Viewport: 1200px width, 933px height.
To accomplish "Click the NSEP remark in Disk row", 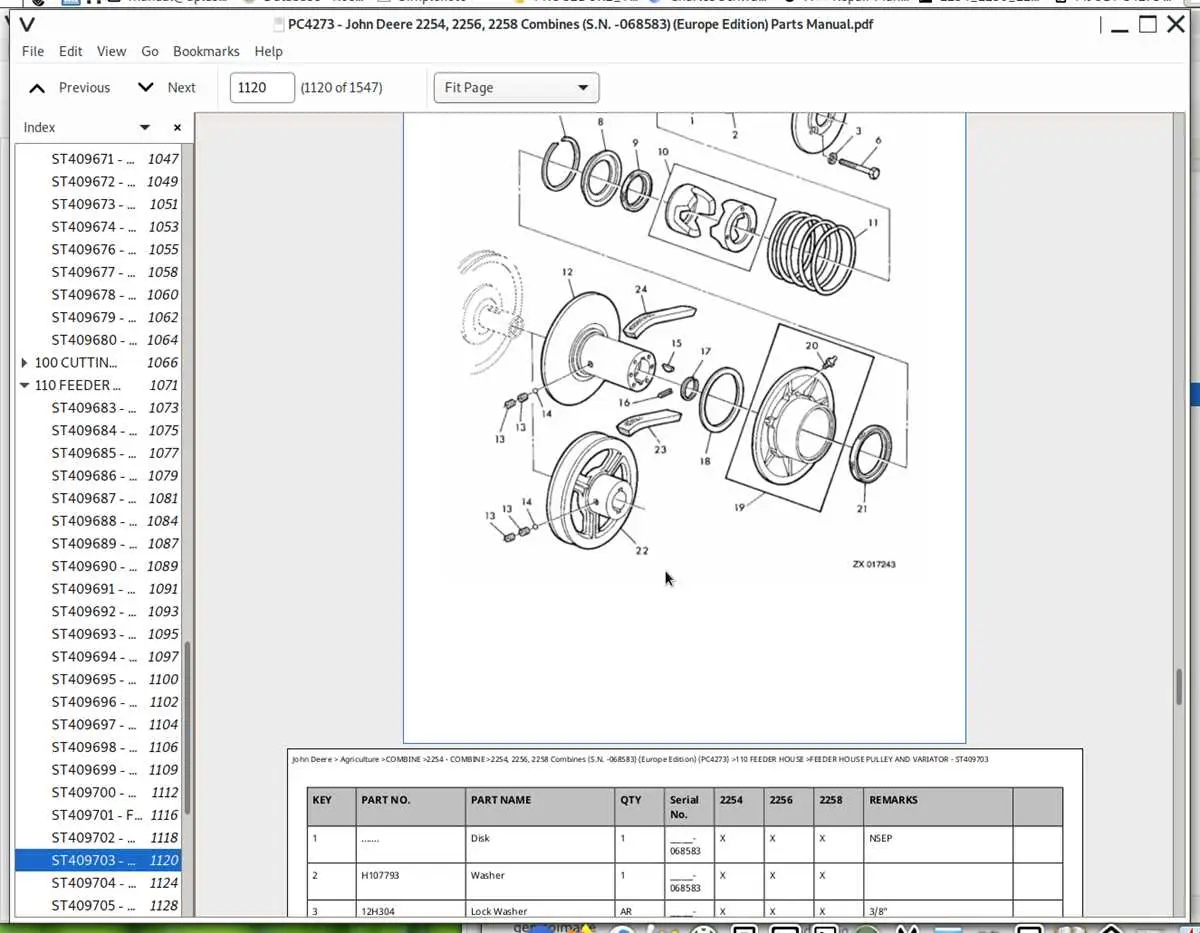I will tap(880, 838).
